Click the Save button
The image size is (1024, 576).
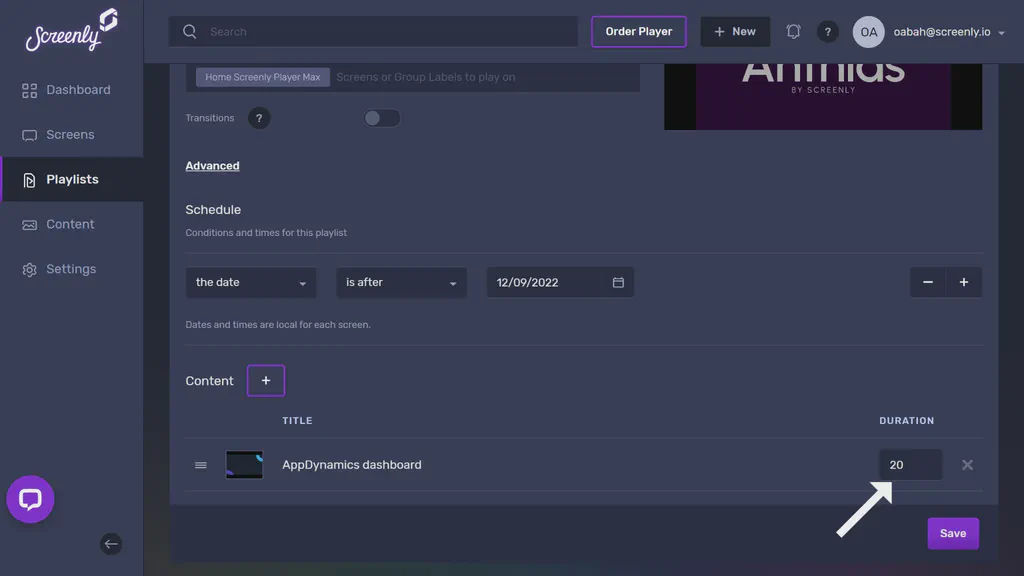click(x=952, y=533)
